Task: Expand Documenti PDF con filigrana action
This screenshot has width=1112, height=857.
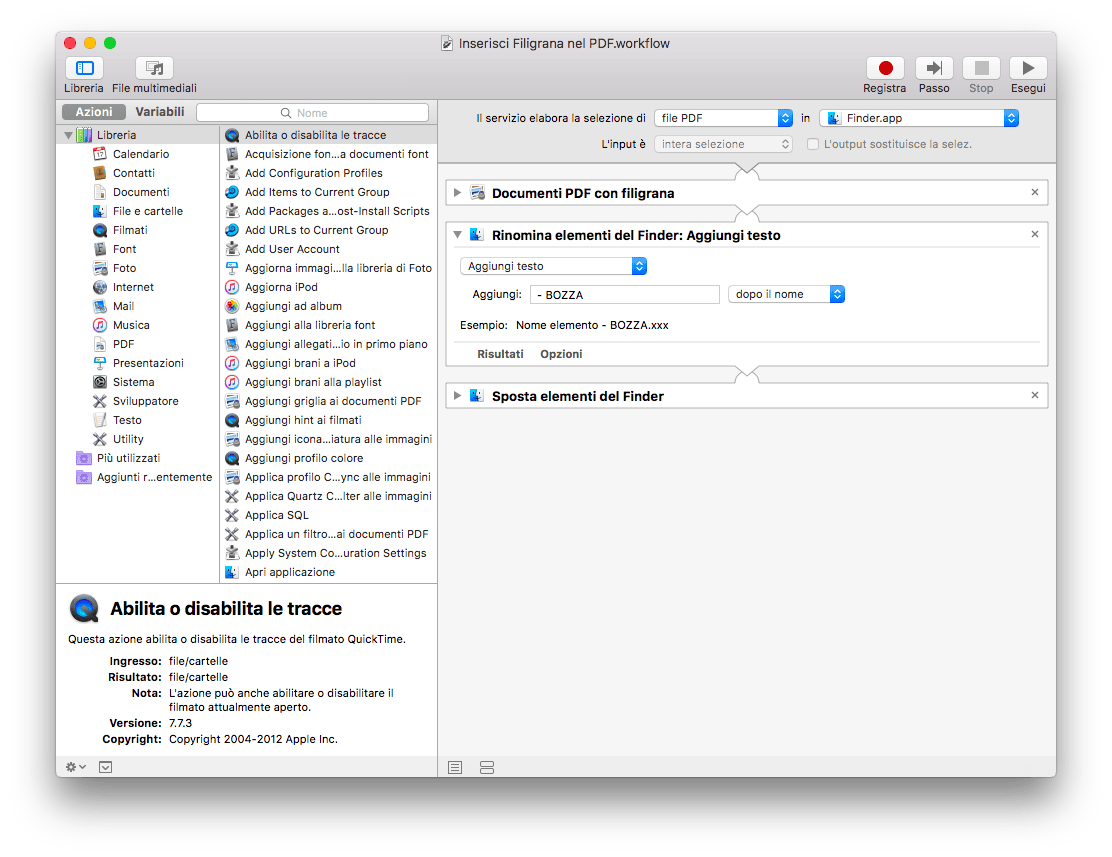Action: [x=457, y=193]
